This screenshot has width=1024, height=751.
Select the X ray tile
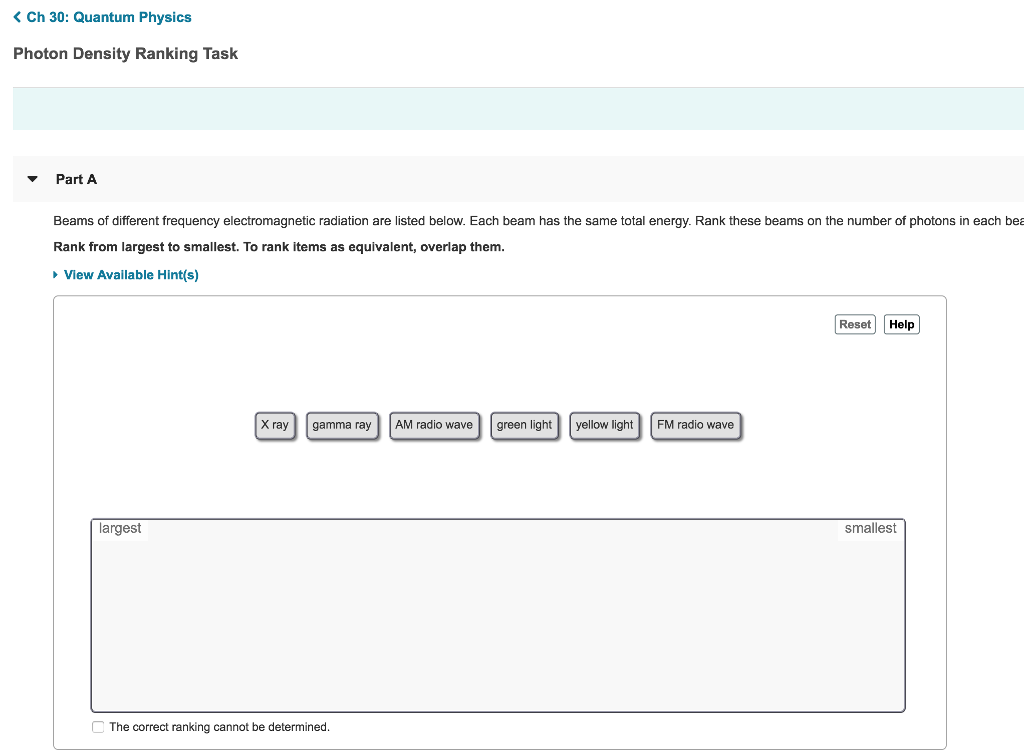(x=275, y=425)
